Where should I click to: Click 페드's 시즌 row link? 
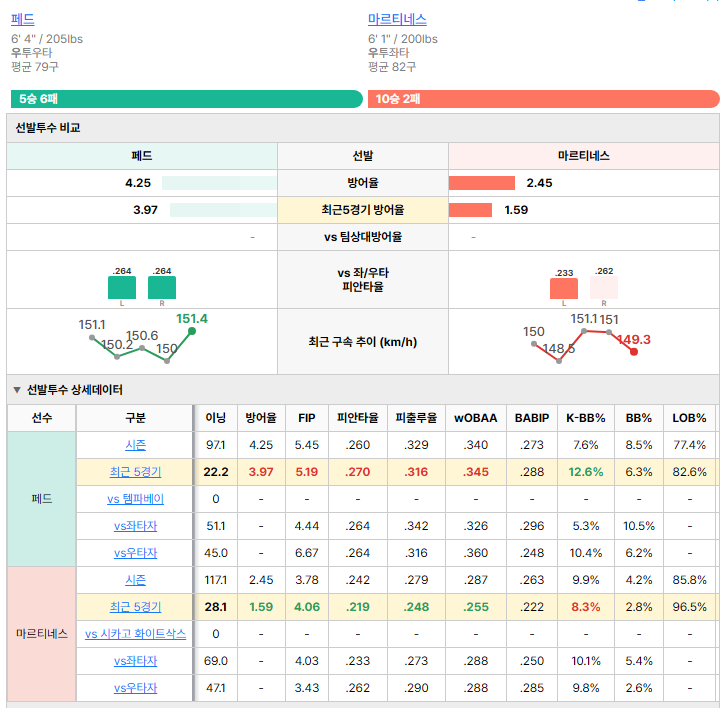click(135, 445)
